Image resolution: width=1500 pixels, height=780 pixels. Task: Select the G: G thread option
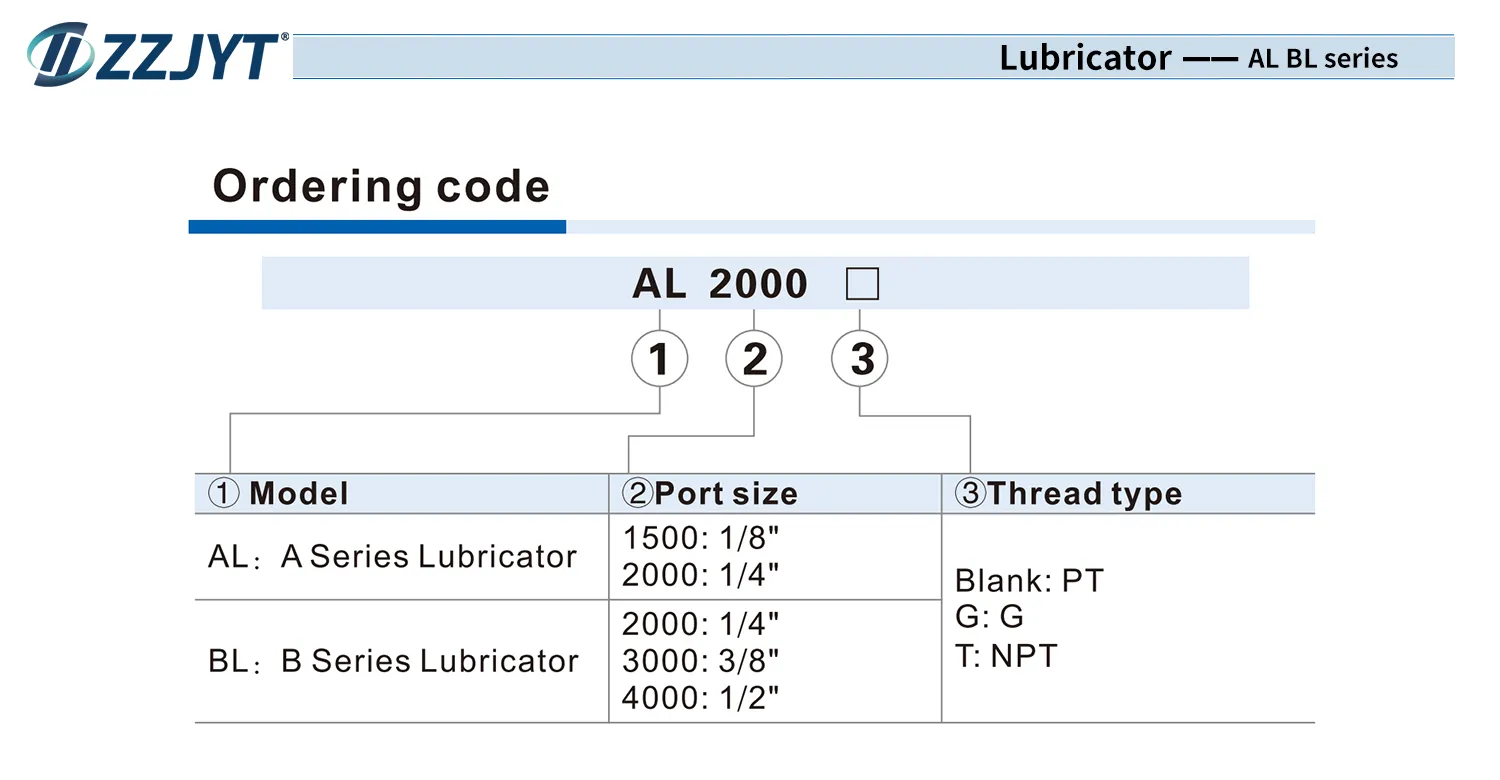pos(989,617)
